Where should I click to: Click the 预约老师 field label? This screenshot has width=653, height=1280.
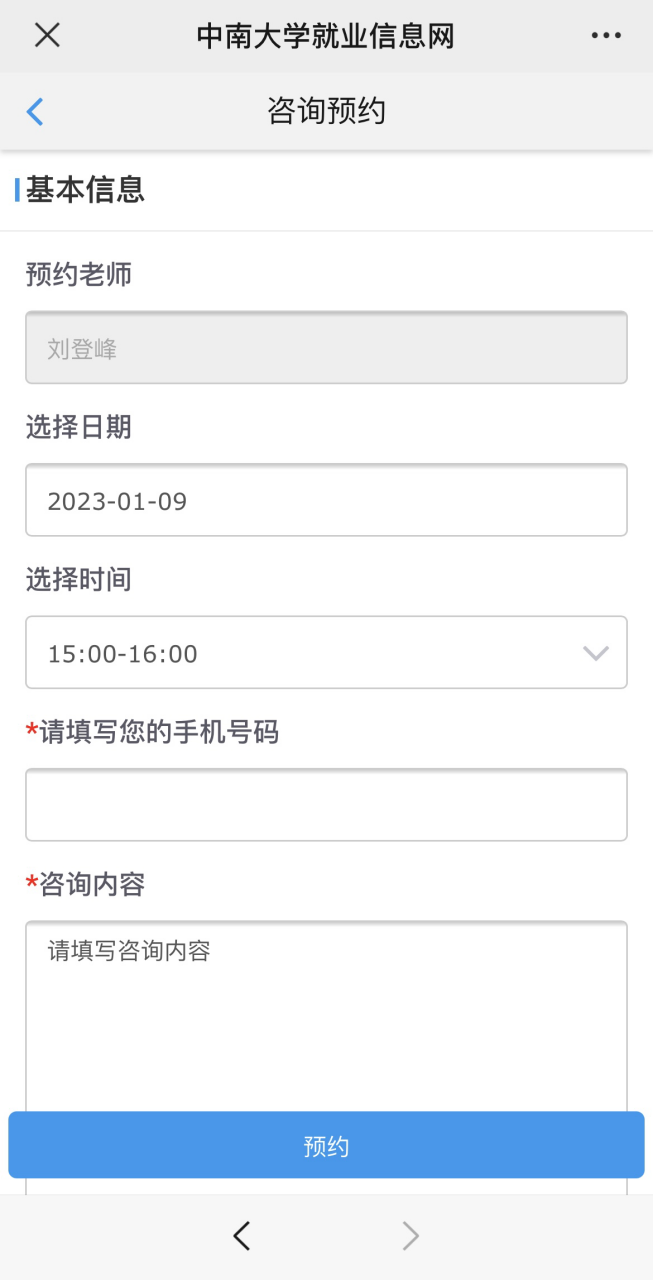click(79, 275)
